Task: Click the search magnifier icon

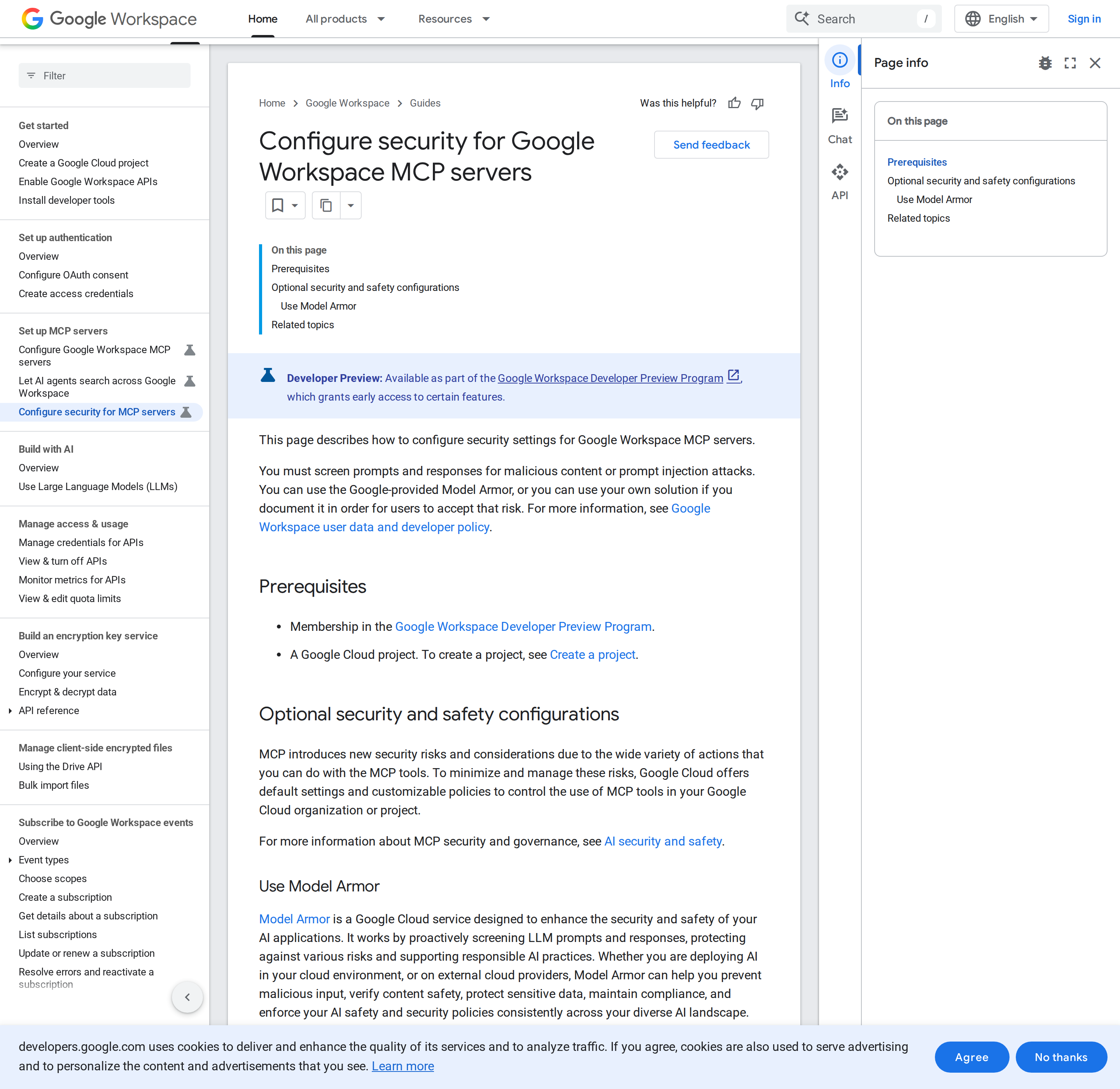Action: 802,19
